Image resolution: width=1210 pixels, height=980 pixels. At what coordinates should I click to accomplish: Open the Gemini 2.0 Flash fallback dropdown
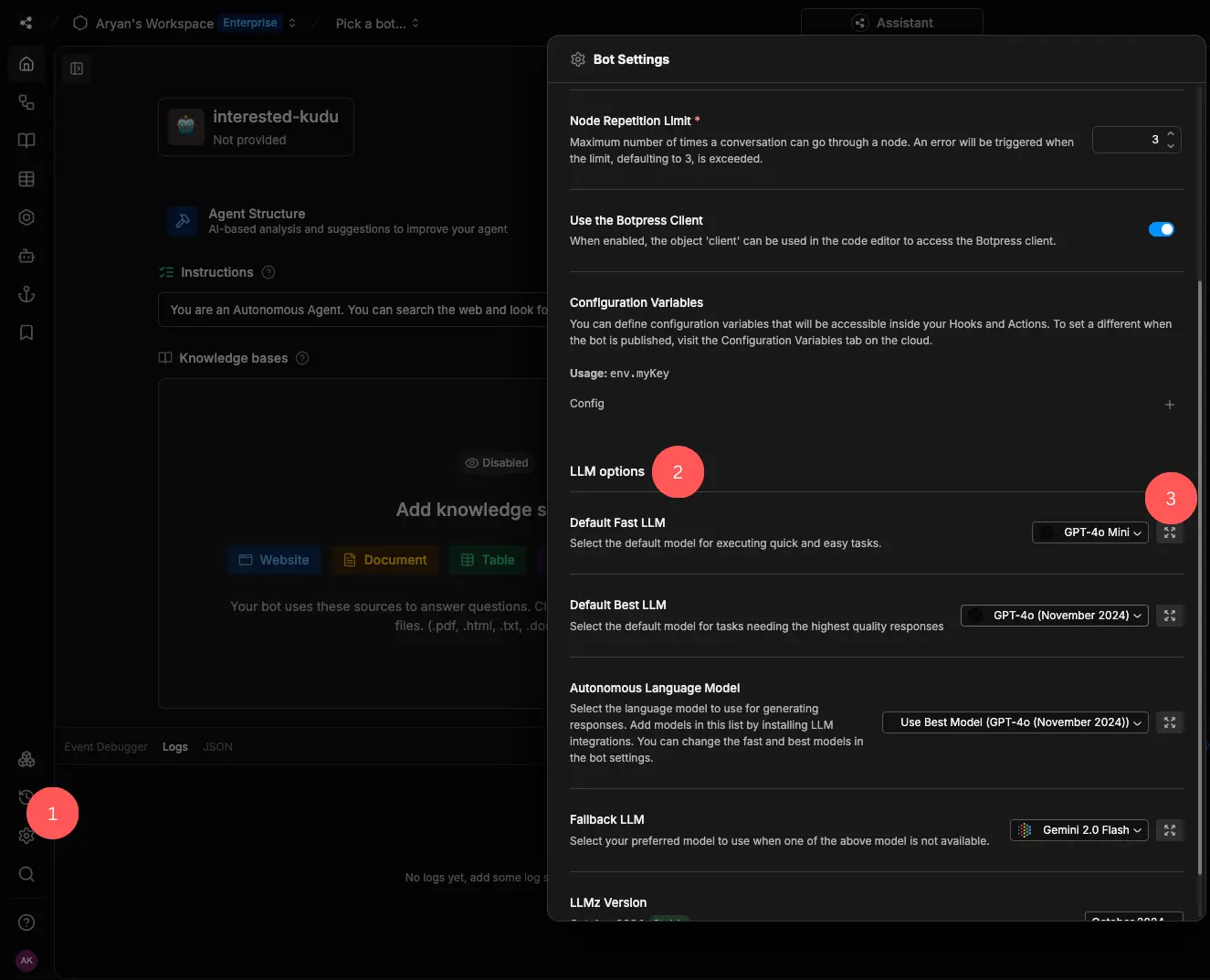pyautogui.click(x=1079, y=830)
